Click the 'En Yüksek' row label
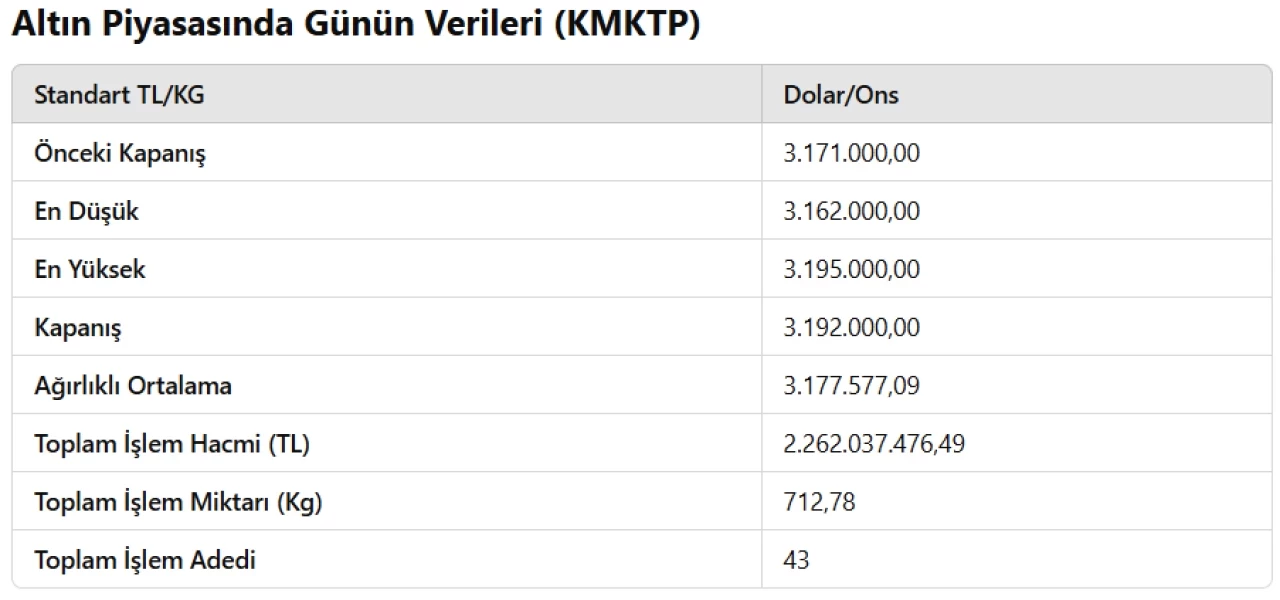 click(90, 269)
